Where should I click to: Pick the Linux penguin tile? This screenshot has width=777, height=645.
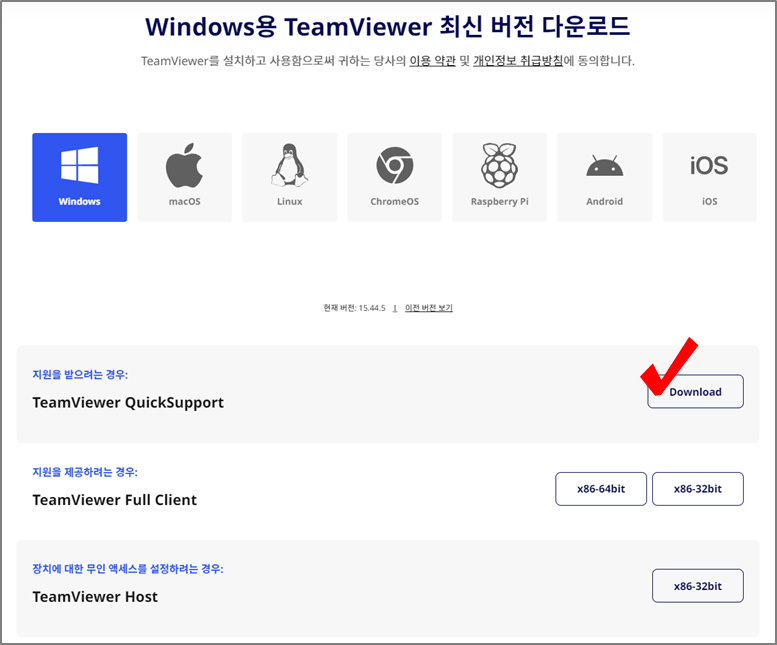(289, 177)
